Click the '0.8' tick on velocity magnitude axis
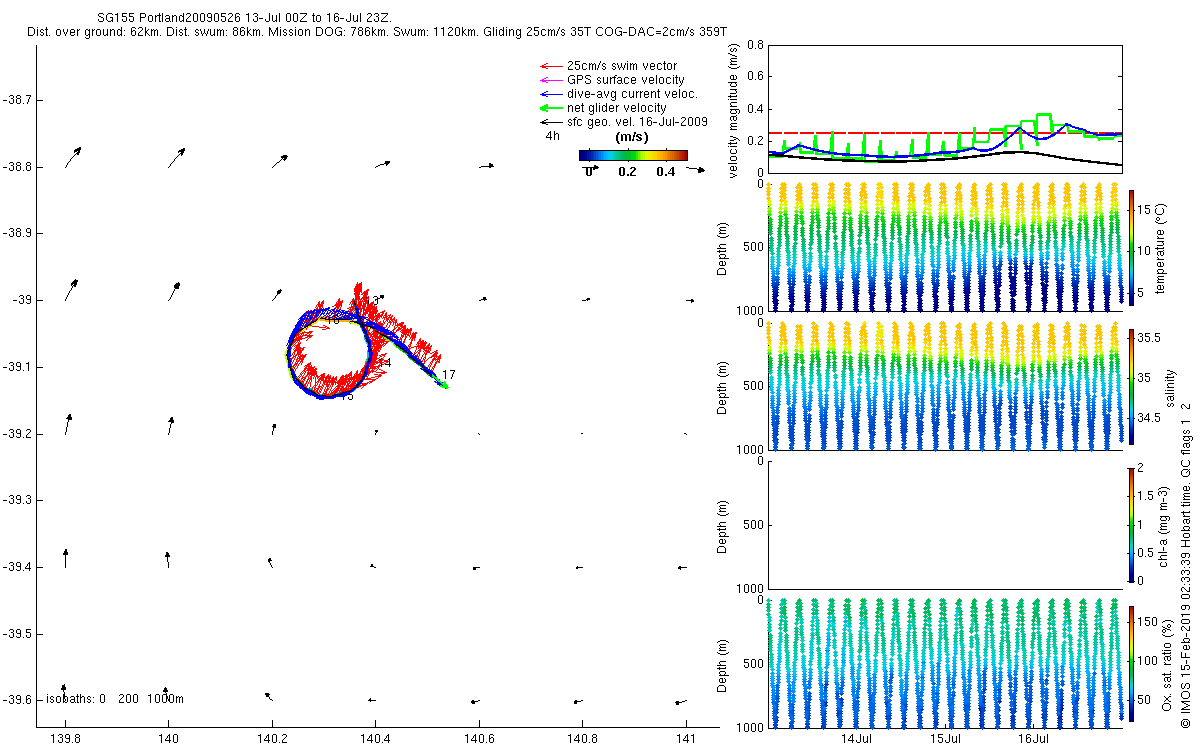1200x750 pixels. click(x=756, y=45)
